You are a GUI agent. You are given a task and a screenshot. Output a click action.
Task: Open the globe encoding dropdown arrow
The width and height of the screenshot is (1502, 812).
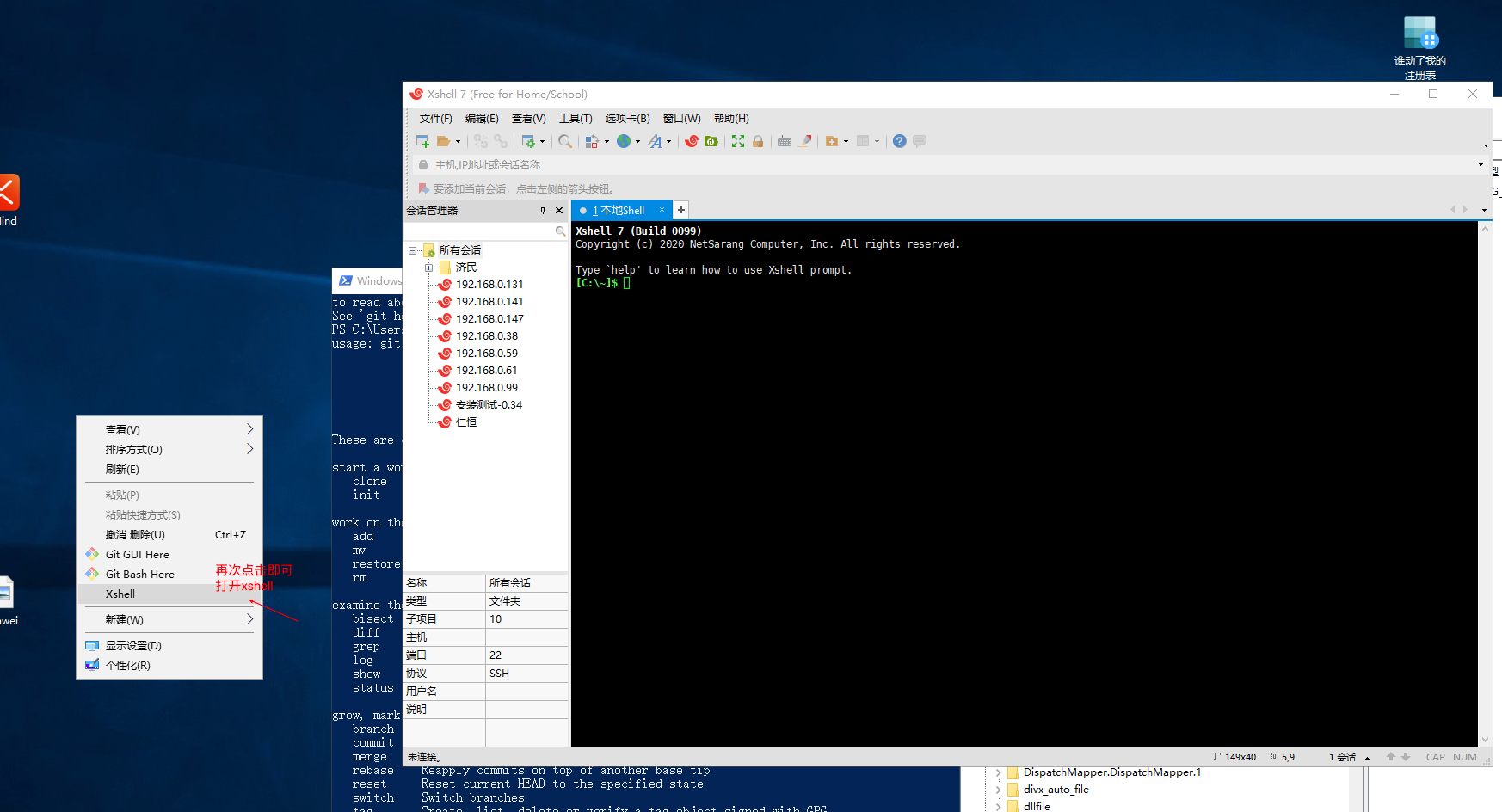637,142
